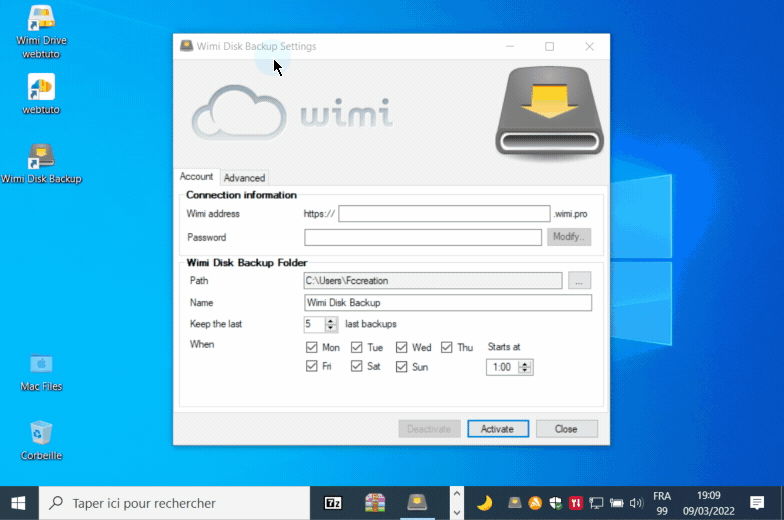Open the WinRAR app in the taskbar
784x520 pixels.
tap(375, 503)
